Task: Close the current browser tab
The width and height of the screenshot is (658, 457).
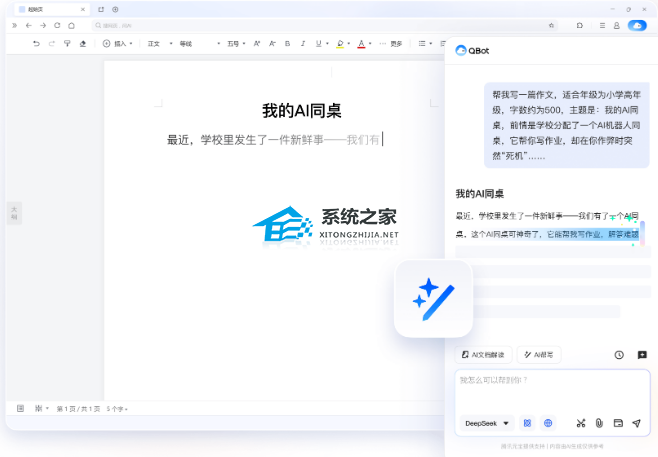Action: pos(83,9)
